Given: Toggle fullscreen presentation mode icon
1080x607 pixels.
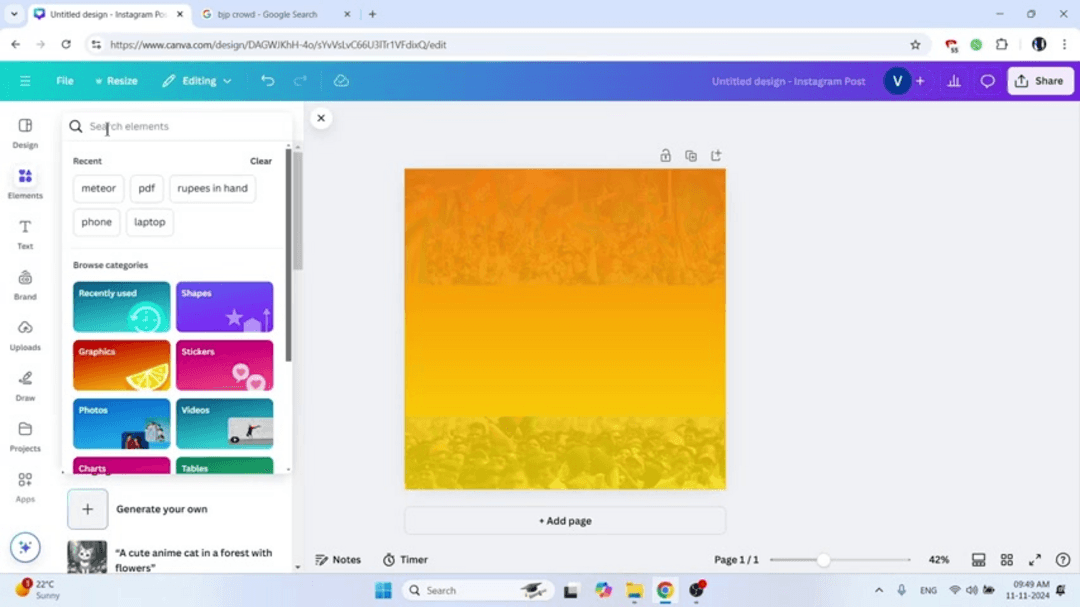Looking at the screenshot, I should (x=1035, y=560).
